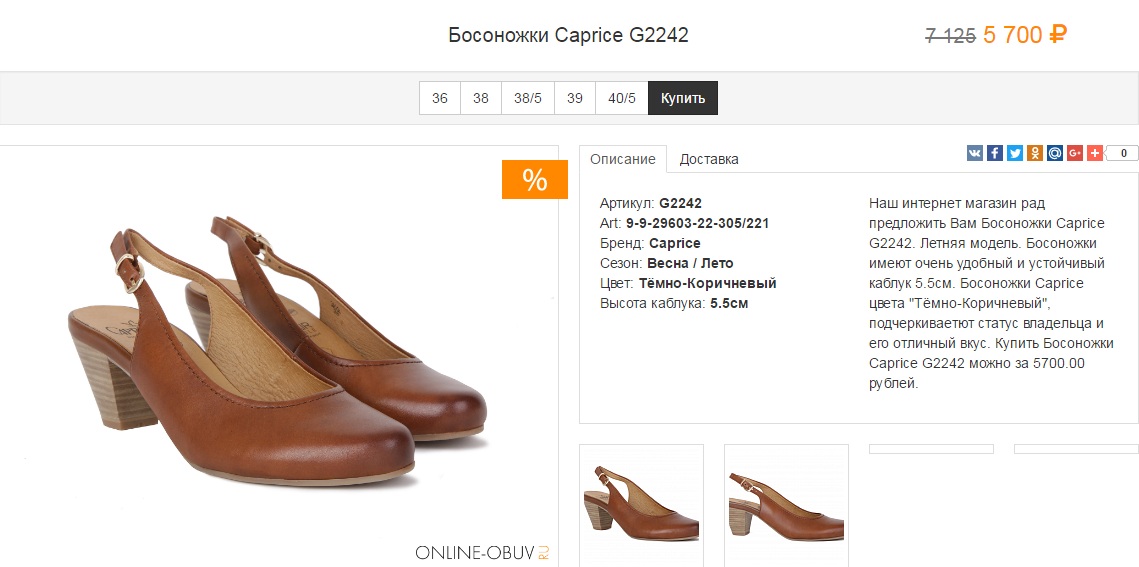Image resolution: width=1139 pixels, height=567 pixels.
Task: Select size 39 option
Action: [575, 98]
